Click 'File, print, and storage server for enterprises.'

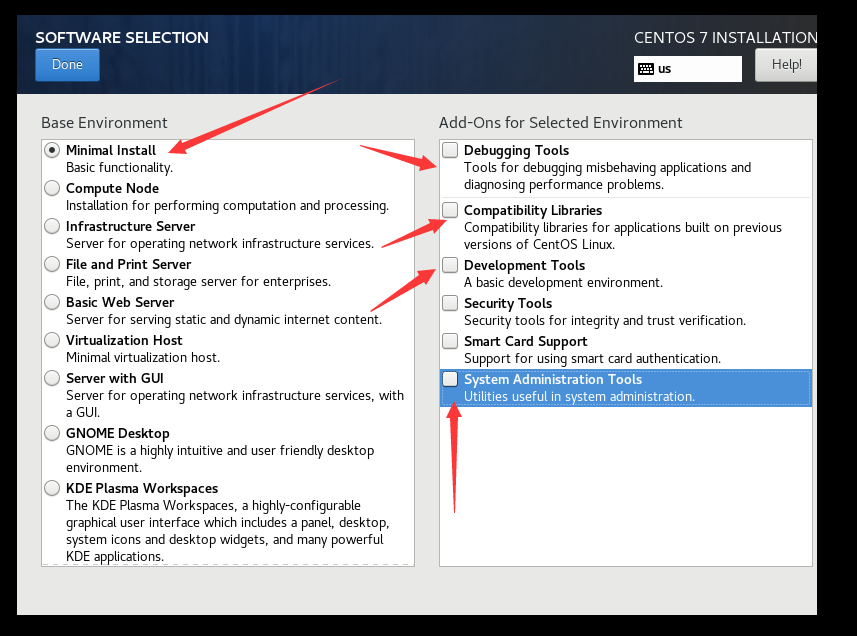(x=198, y=282)
